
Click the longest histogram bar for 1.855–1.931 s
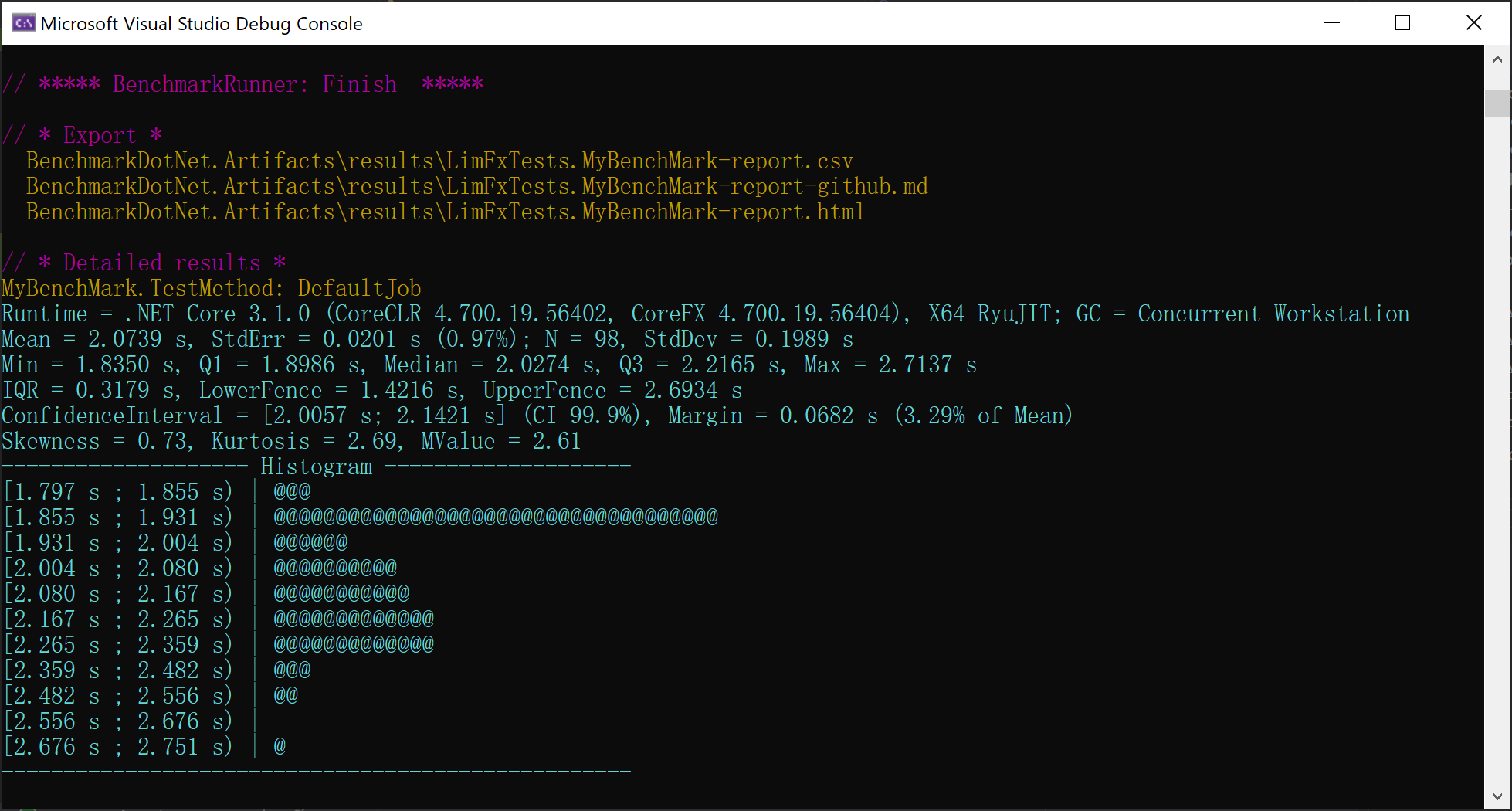(x=496, y=517)
